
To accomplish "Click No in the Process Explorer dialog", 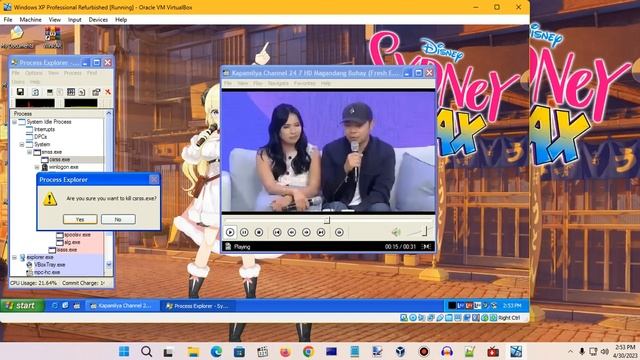I will [118, 219].
